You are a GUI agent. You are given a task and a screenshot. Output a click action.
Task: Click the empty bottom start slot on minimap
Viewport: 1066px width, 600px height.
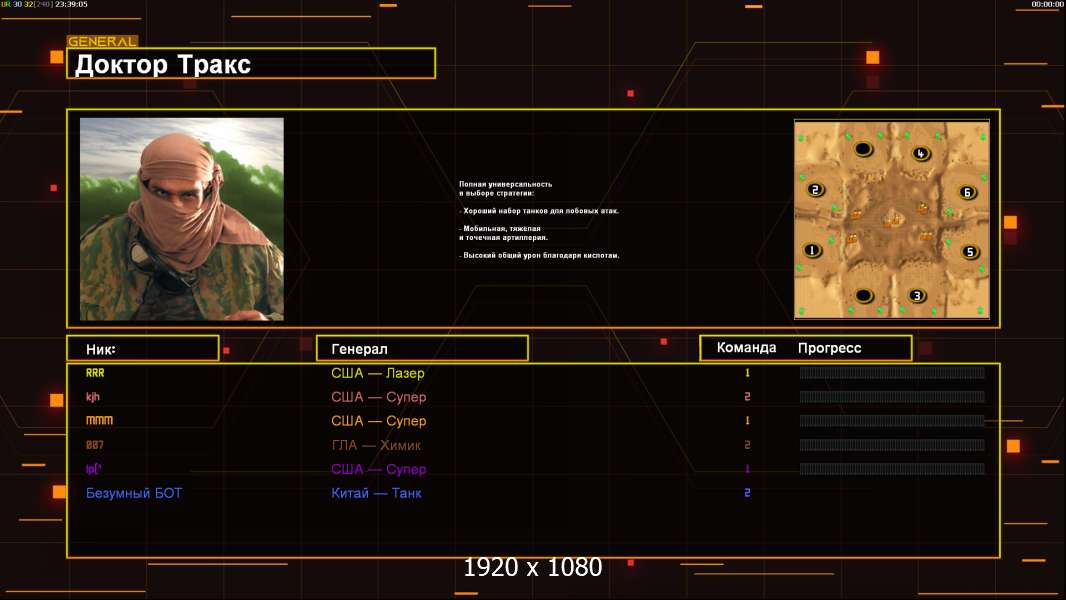point(864,295)
